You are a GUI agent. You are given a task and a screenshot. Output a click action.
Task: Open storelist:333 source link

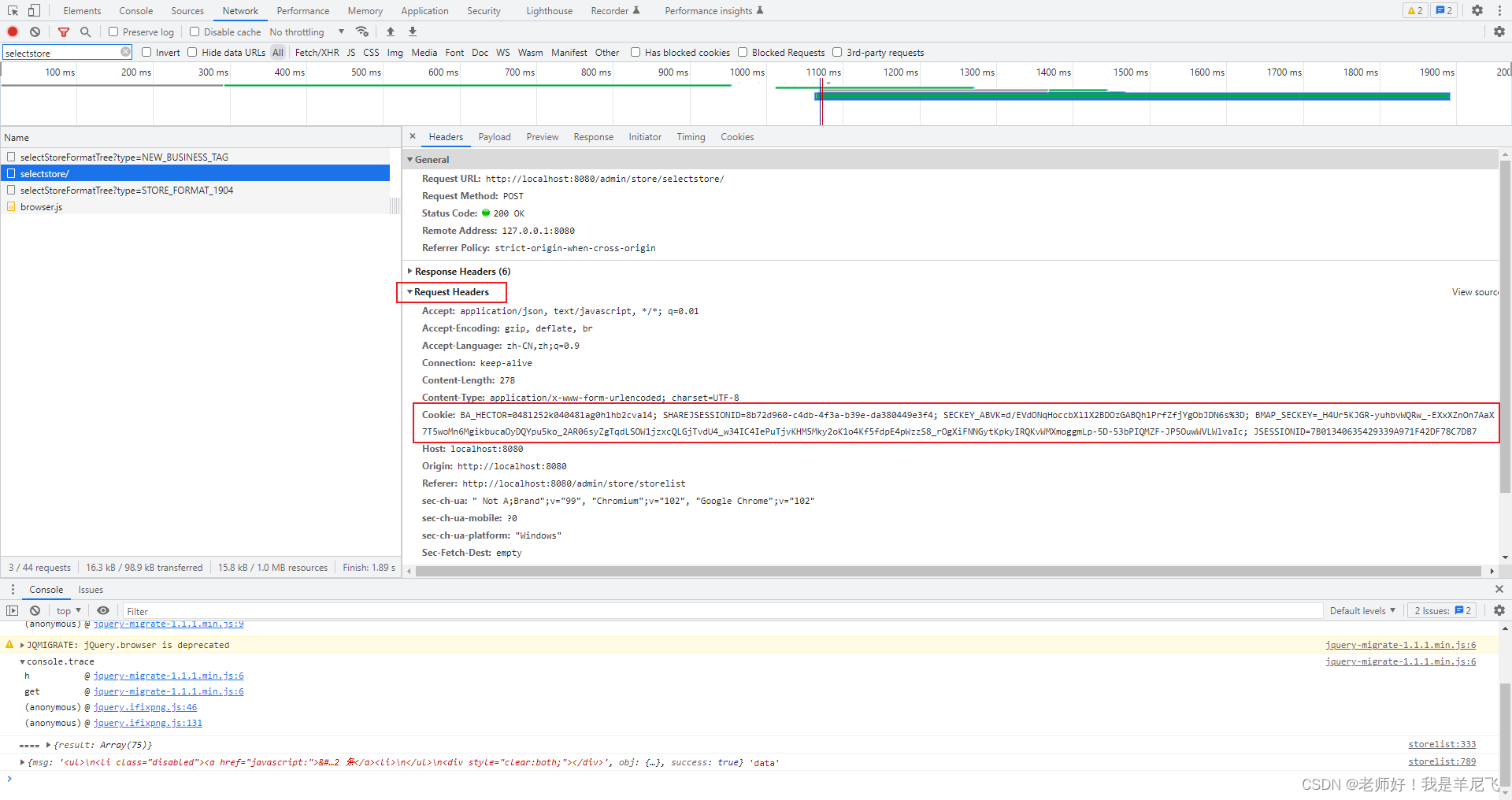[1442, 745]
